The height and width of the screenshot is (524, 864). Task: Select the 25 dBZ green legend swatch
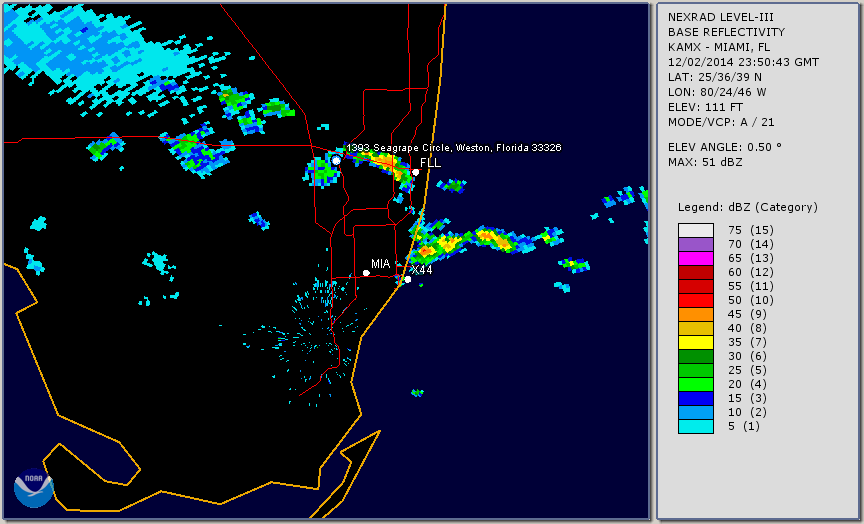(696, 370)
